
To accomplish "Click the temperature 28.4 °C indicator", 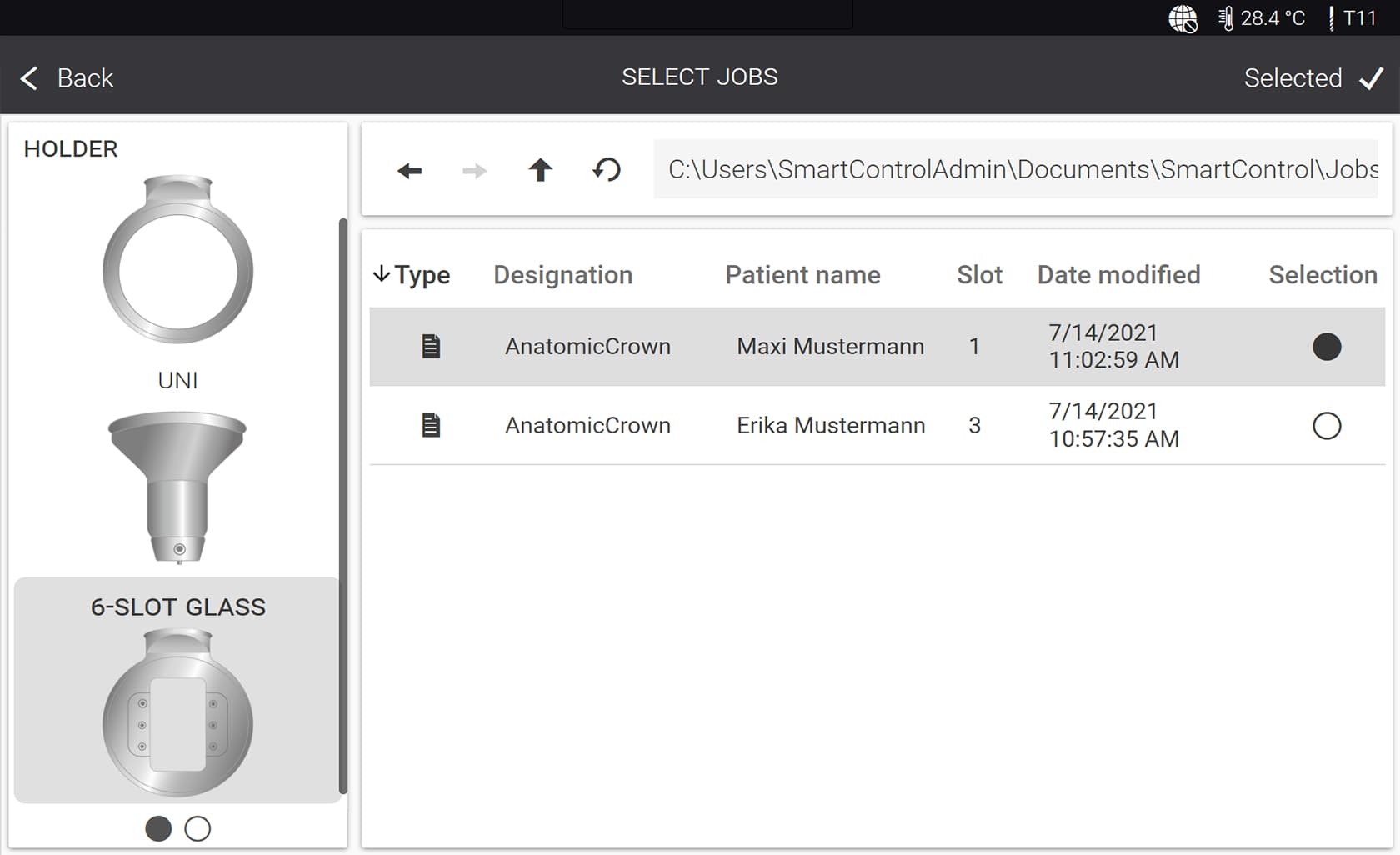I will tap(1262, 18).
